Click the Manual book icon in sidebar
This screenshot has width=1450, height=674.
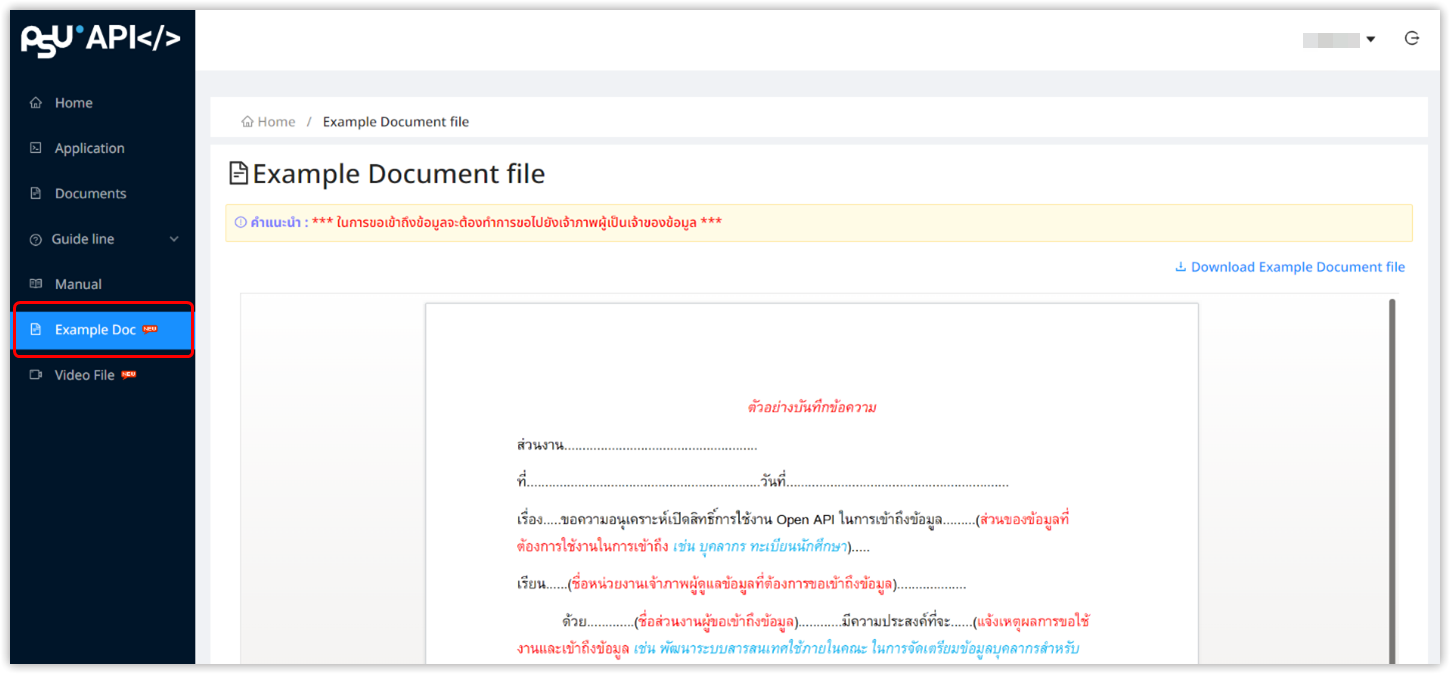[x=36, y=284]
